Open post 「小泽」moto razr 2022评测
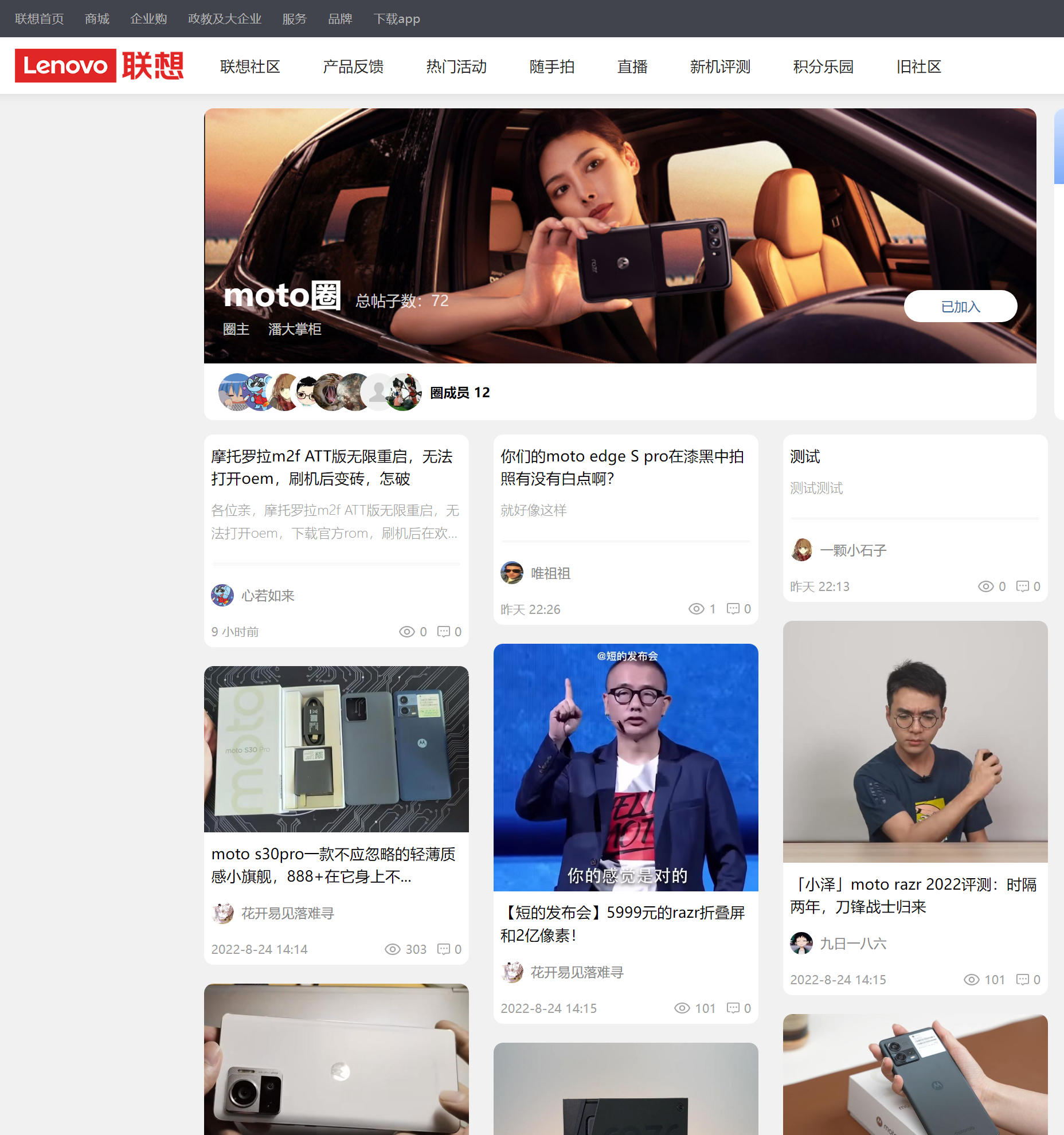The height and width of the screenshot is (1135, 1064). [913, 895]
